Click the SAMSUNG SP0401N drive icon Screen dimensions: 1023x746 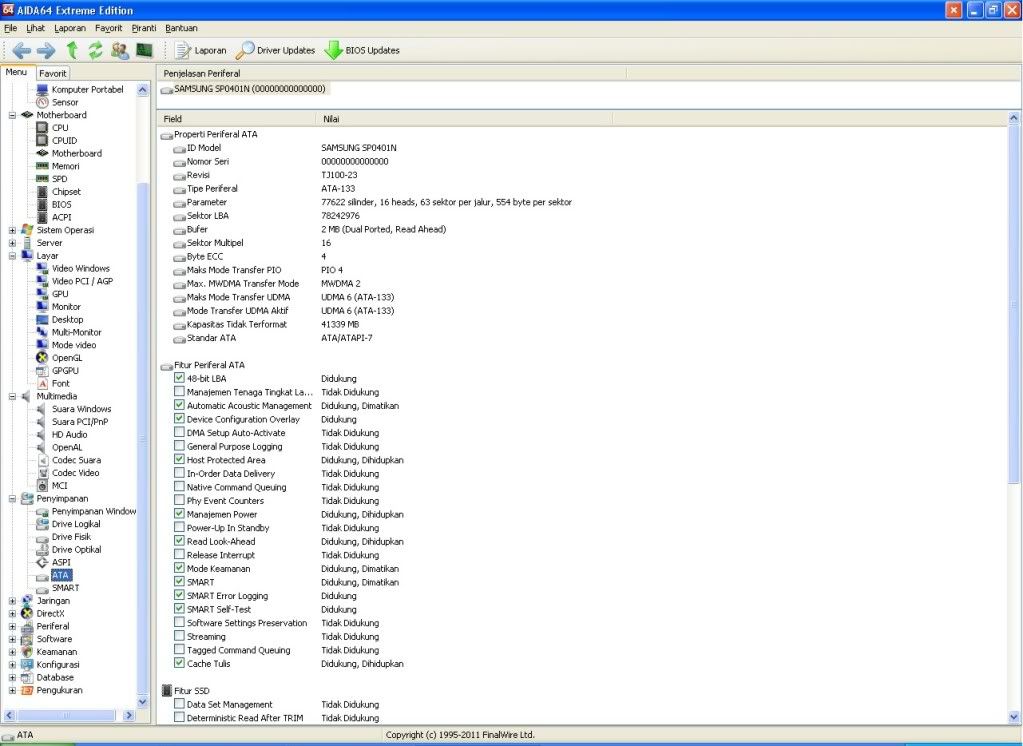click(167, 89)
